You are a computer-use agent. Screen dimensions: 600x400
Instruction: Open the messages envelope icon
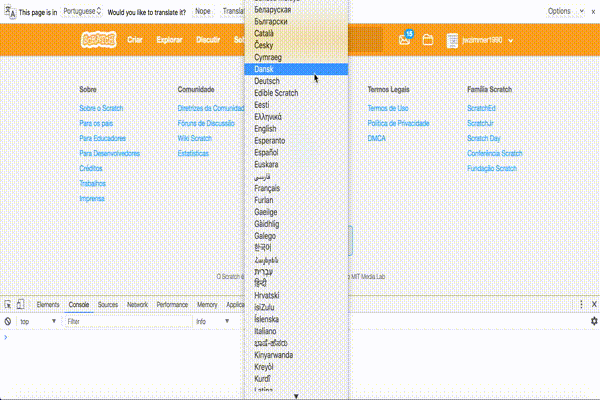click(x=404, y=40)
